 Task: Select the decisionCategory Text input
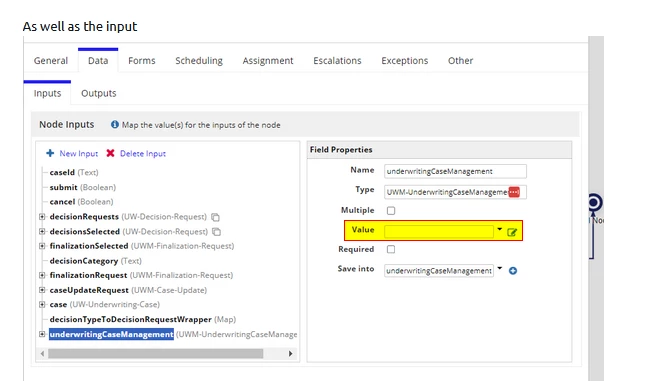[96, 261]
